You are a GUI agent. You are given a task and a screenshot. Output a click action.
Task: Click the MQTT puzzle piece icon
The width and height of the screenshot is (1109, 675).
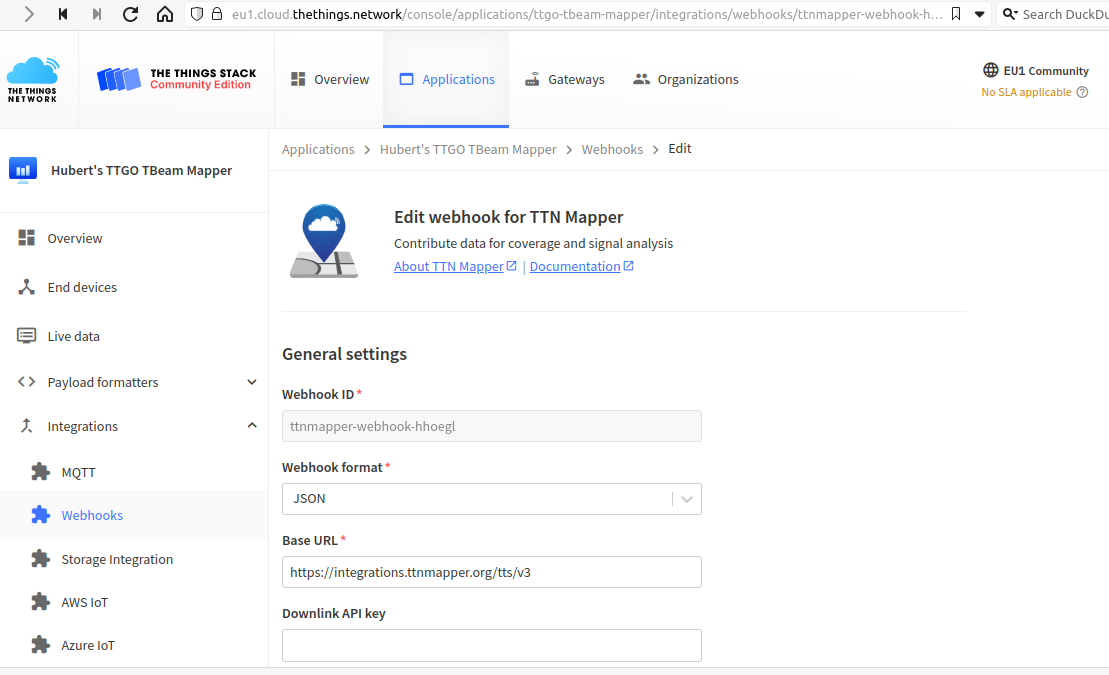click(41, 472)
